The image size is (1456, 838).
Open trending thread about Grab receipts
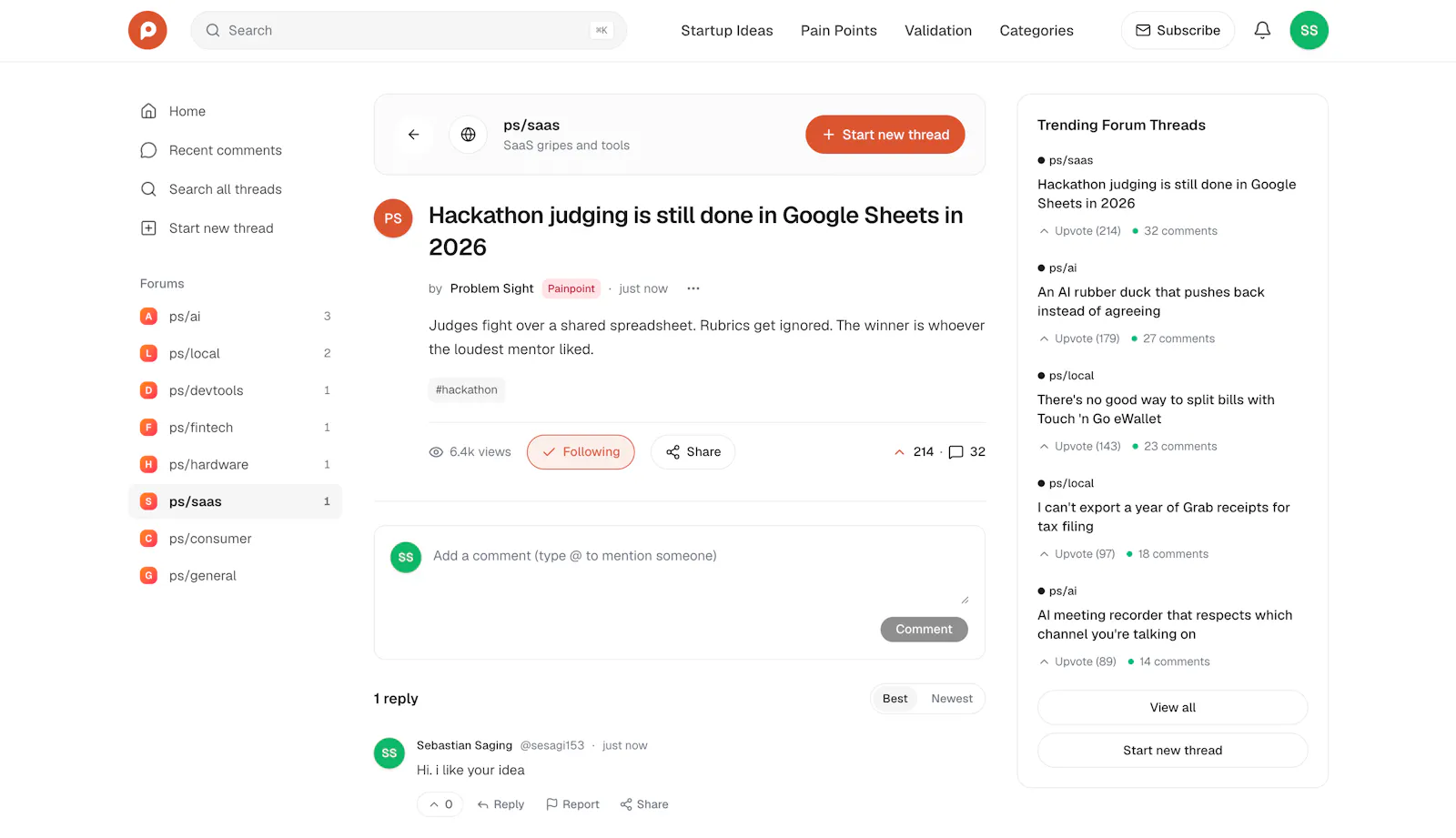[x=1163, y=517]
